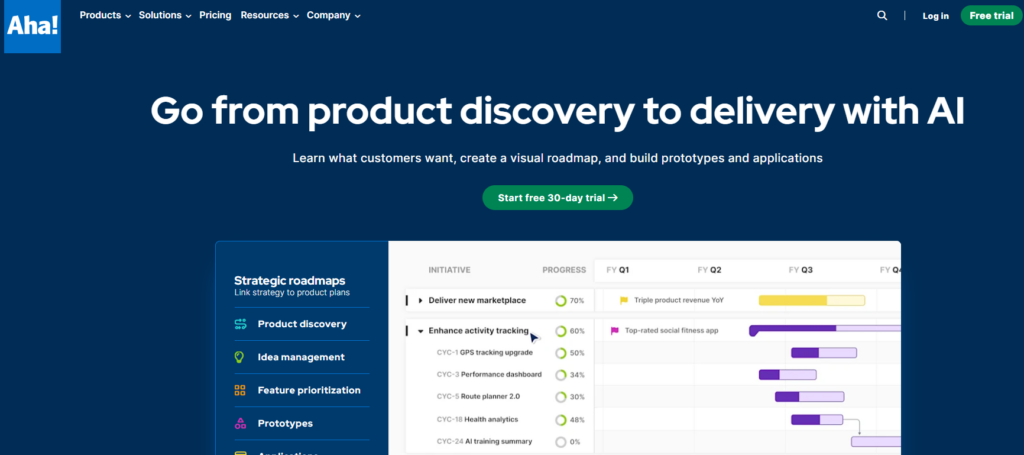The height and width of the screenshot is (455, 1024).
Task: Collapse the Enhance activity tracking initiative arrow
Action: 421,331
